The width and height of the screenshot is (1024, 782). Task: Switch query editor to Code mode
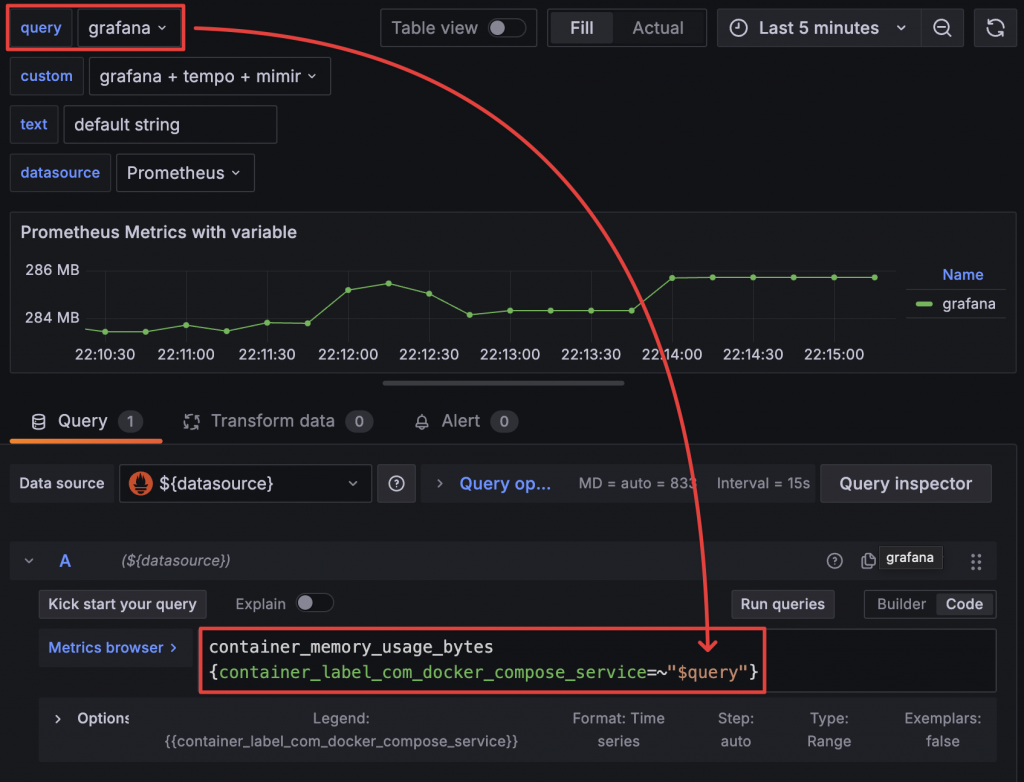[x=964, y=604]
